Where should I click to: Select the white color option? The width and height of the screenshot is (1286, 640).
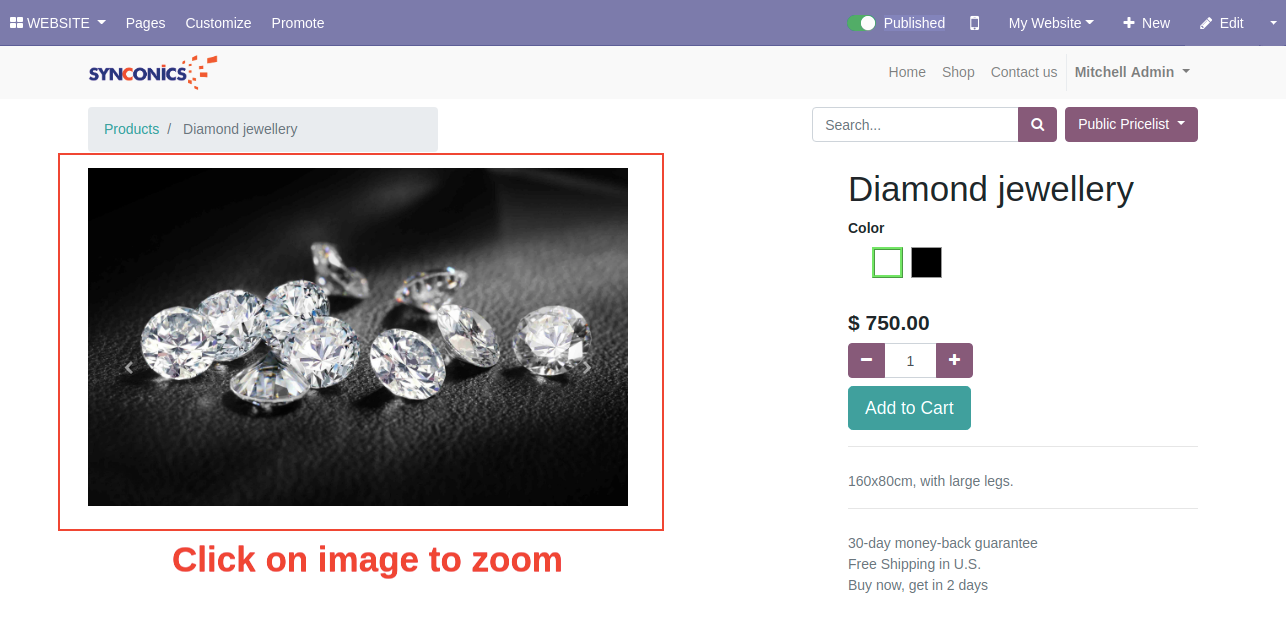click(887, 263)
